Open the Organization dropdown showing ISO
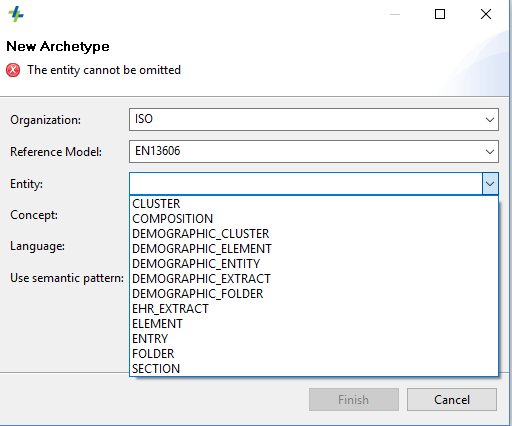The width and height of the screenshot is (512, 426). tap(314, 119)
